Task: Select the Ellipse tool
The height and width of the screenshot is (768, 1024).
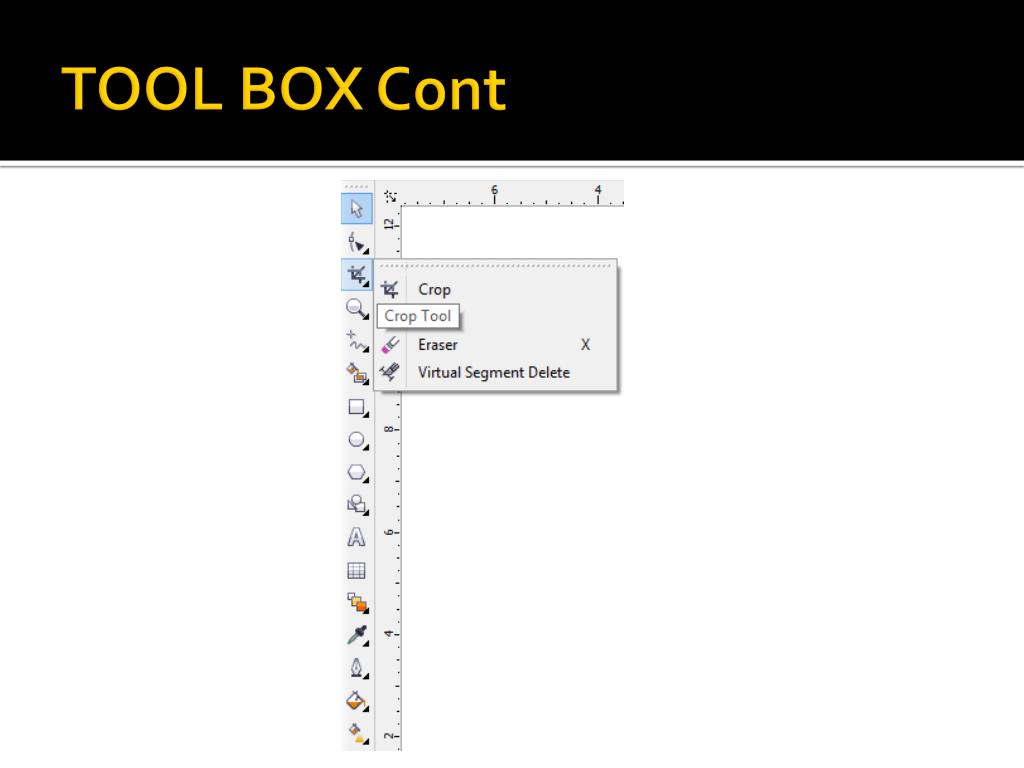Action: click(x=357, y=440)
